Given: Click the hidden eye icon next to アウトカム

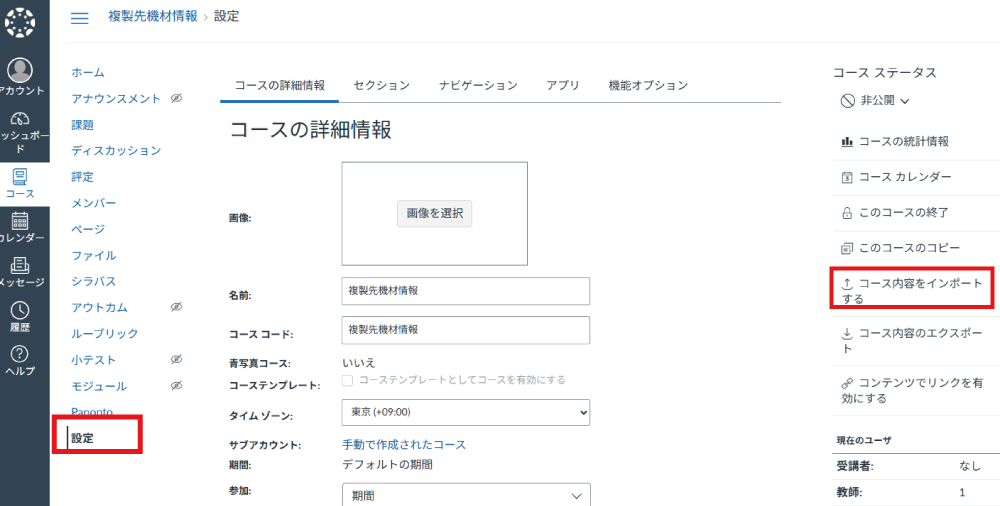Looking at the screenshot, I should 177,307.
